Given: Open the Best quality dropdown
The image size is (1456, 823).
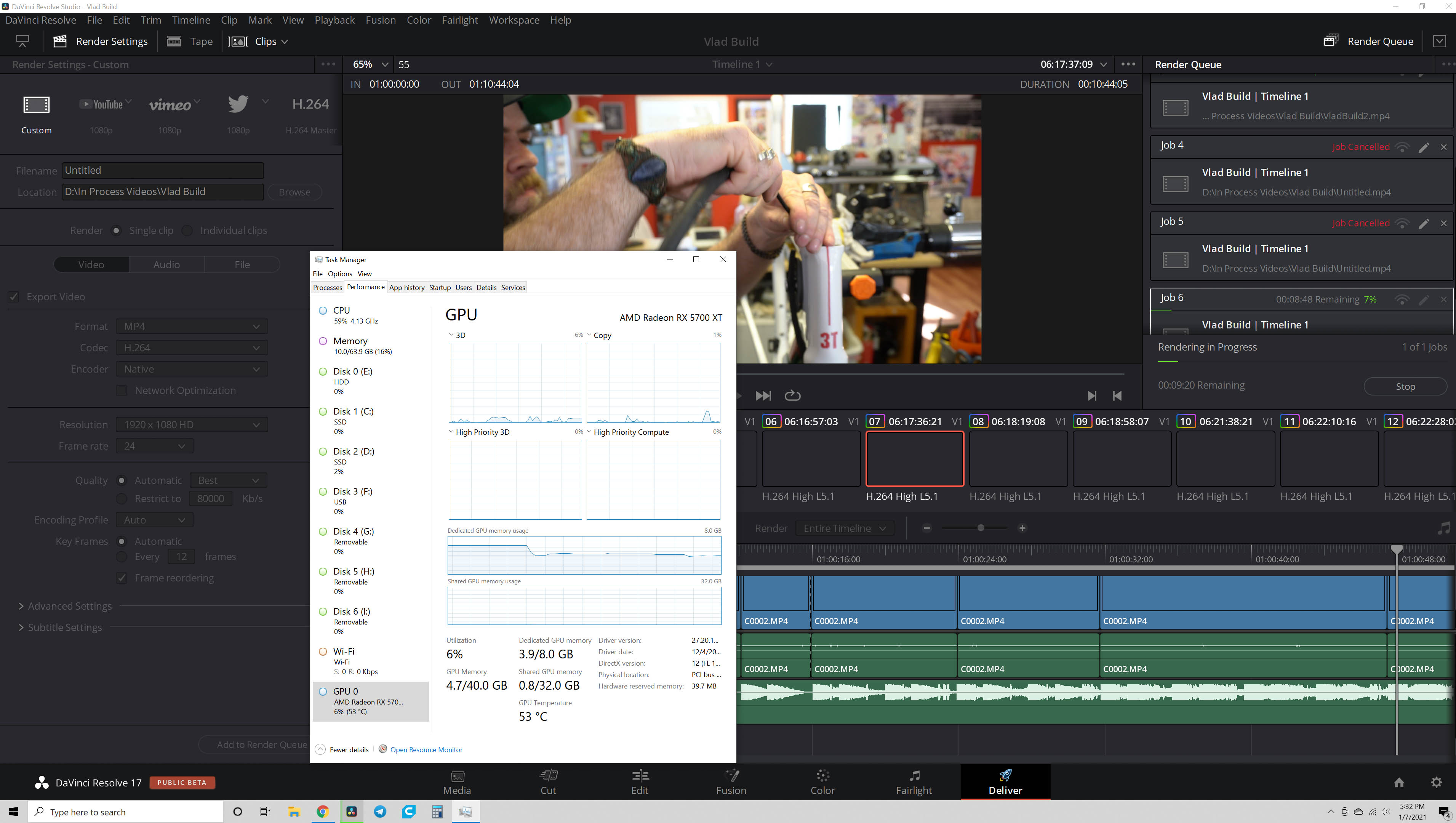Looking at the screenshot, I should point(228,480).
